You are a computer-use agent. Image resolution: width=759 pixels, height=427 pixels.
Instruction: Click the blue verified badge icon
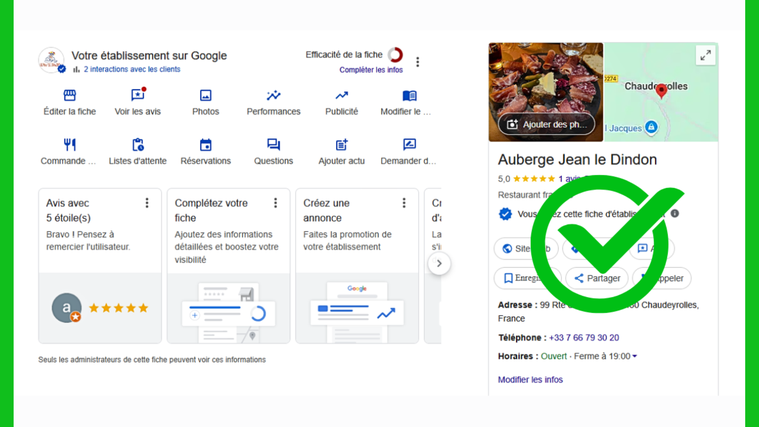pos(505,214)
